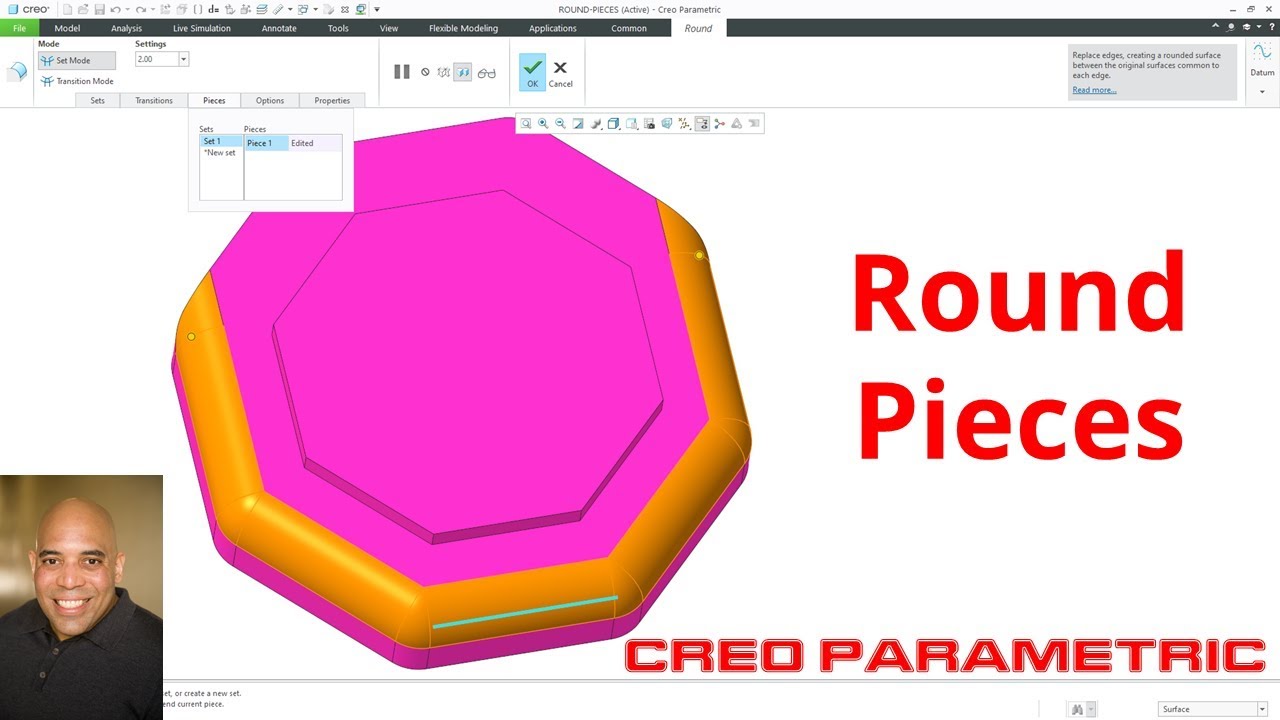This screenshot has height=720, width=1280.
Task: Toggle the No Preview icon
Action: (x=426, y=72)
